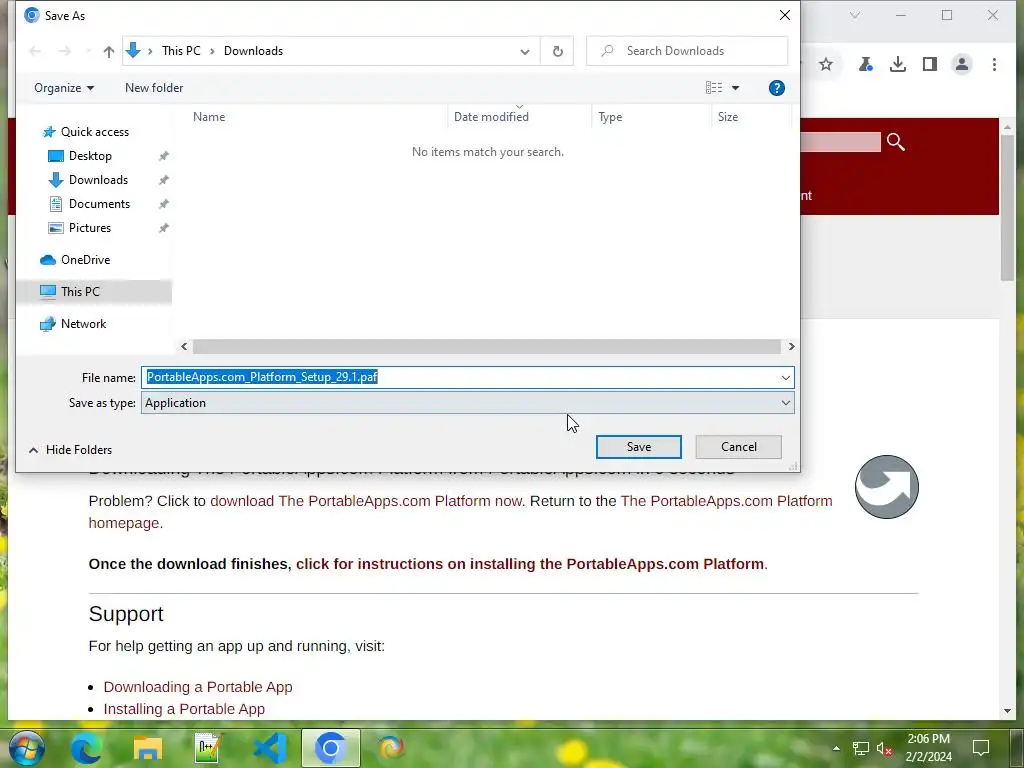Click the web page vertical scrollbar thumb
This screenshot has width=1024, height=768.
[x=1006, y=208]
